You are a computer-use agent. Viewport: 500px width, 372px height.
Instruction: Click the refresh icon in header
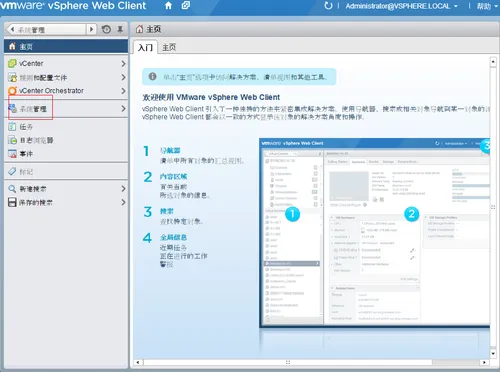coord(328,6)
